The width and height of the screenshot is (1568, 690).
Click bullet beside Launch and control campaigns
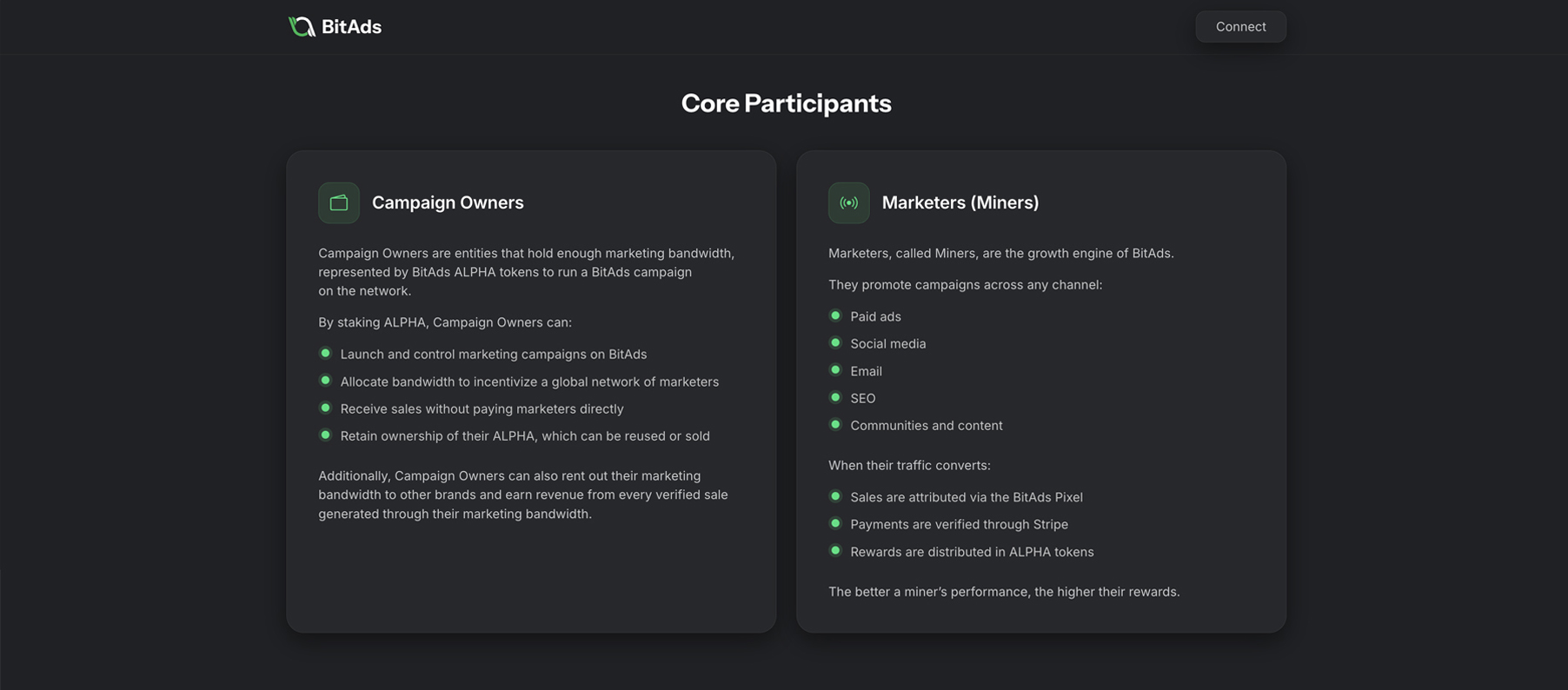tap(325, 353)
